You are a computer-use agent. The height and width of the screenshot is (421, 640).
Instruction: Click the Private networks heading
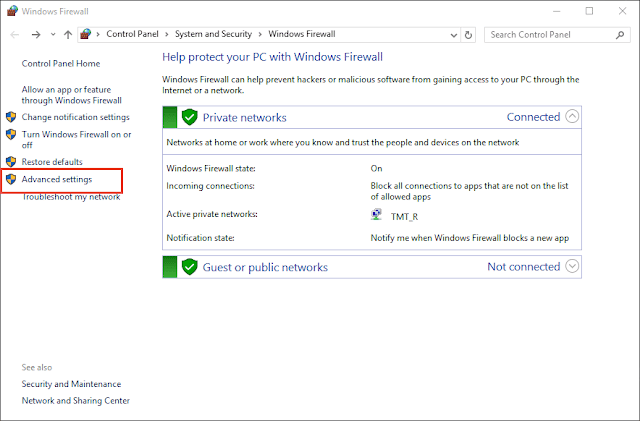tap(244, 118)
